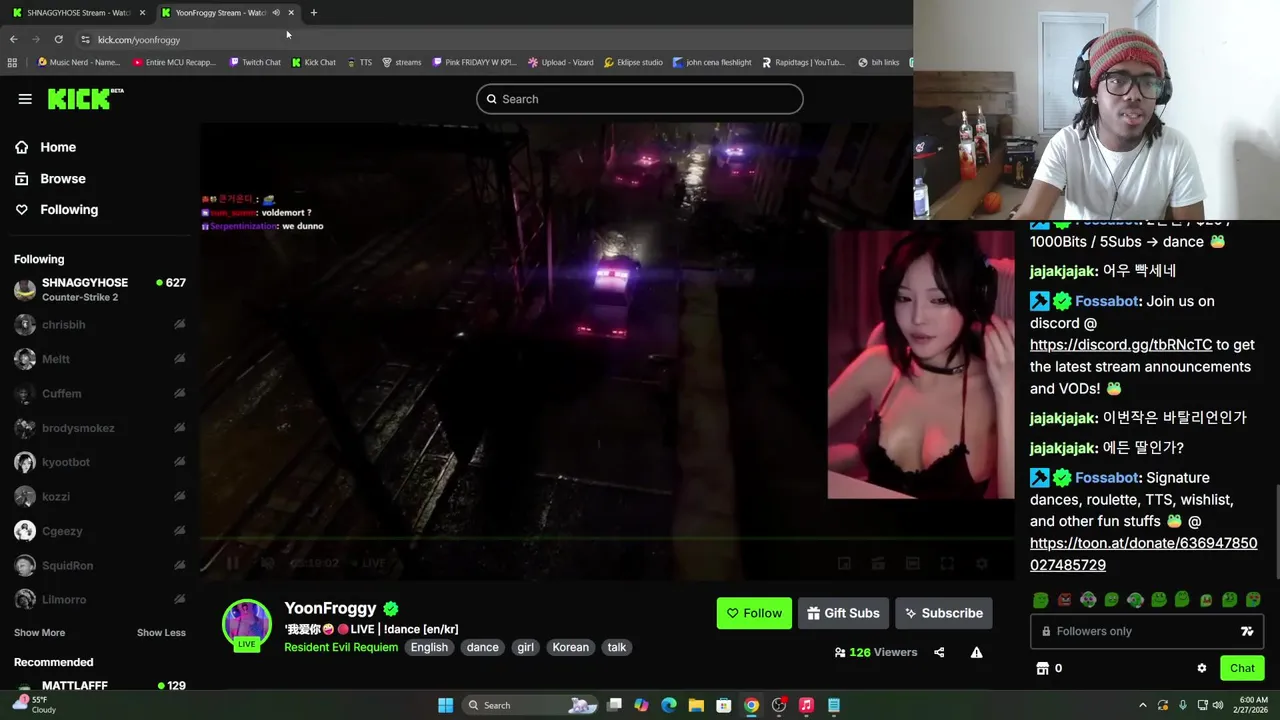1280x720 pixels.
Task: Close the YoonFroggy Stream tab
Action: (x=291, y=13)
